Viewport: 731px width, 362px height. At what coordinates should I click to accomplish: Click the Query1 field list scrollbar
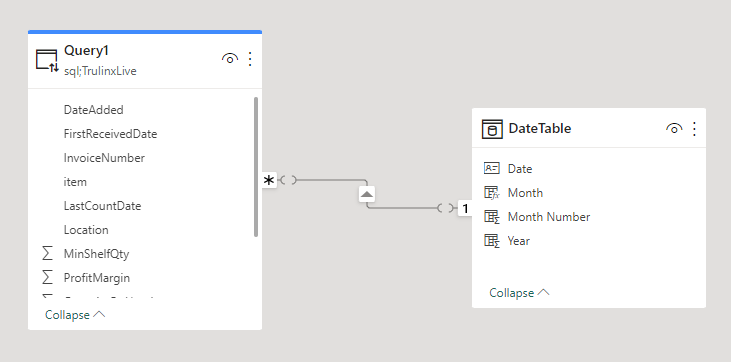[x=256, y=167]
